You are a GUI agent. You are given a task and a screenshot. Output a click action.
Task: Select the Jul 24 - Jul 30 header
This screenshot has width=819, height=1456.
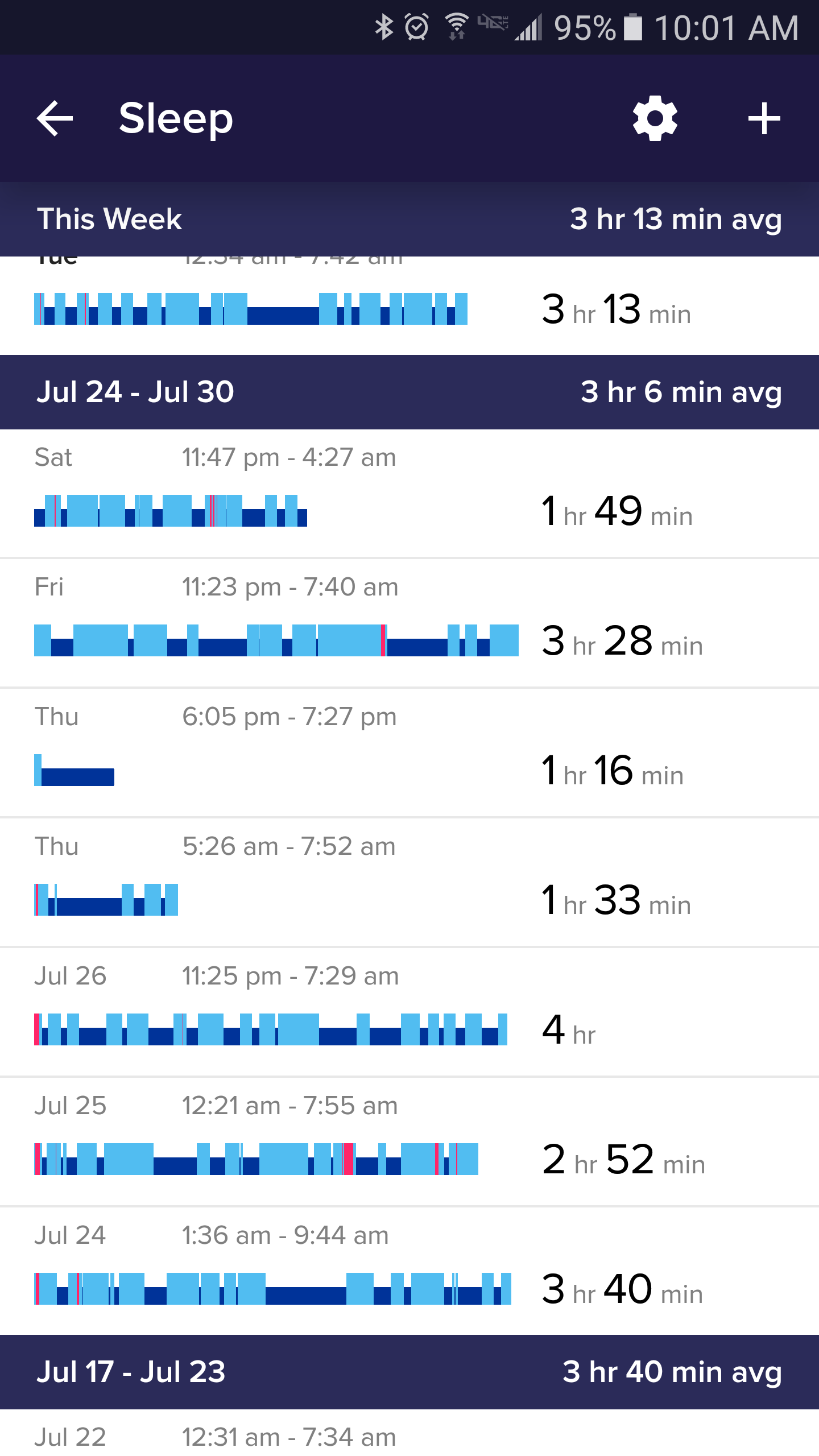click(409, 392)
